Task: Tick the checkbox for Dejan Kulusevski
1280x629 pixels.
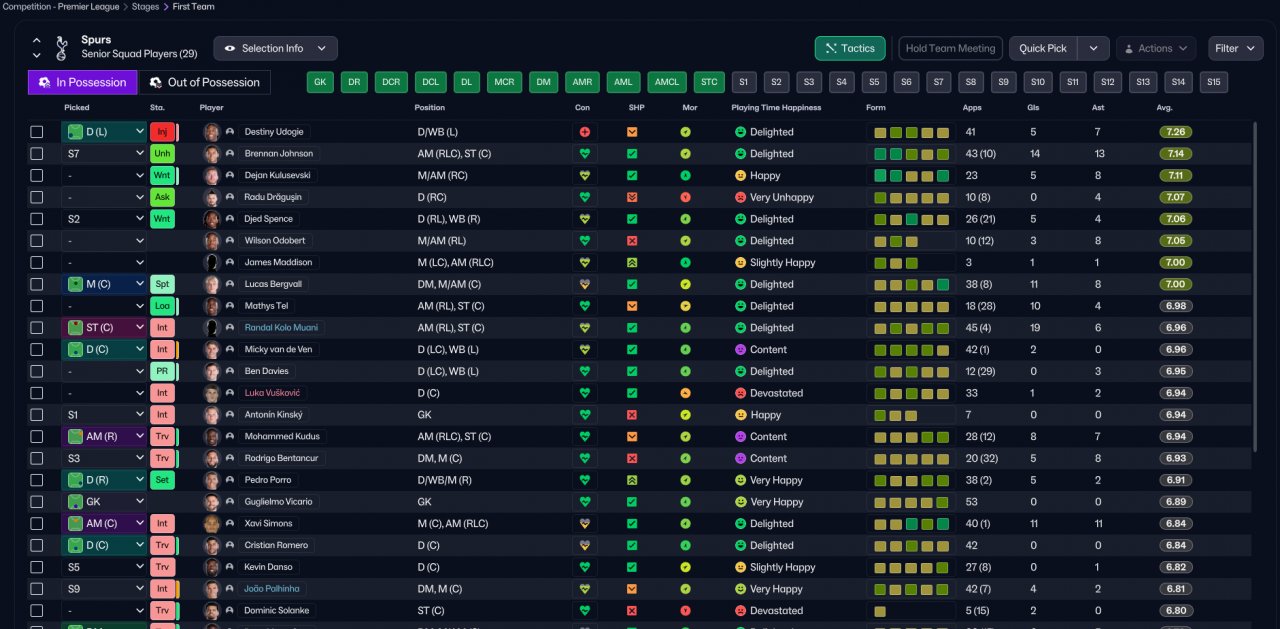Action: click(x=37, y=176)
